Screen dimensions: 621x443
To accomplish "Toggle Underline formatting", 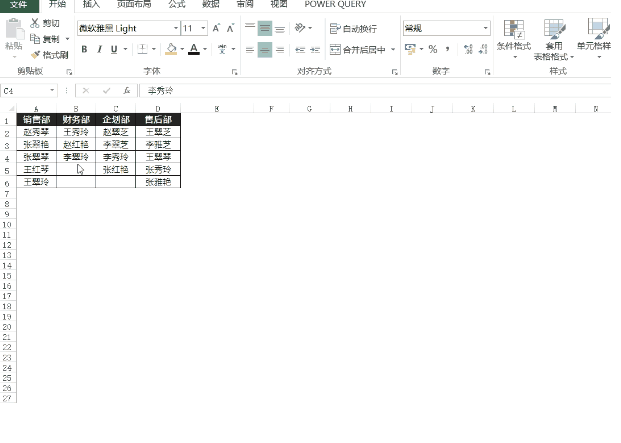I will tap(114, 49).
